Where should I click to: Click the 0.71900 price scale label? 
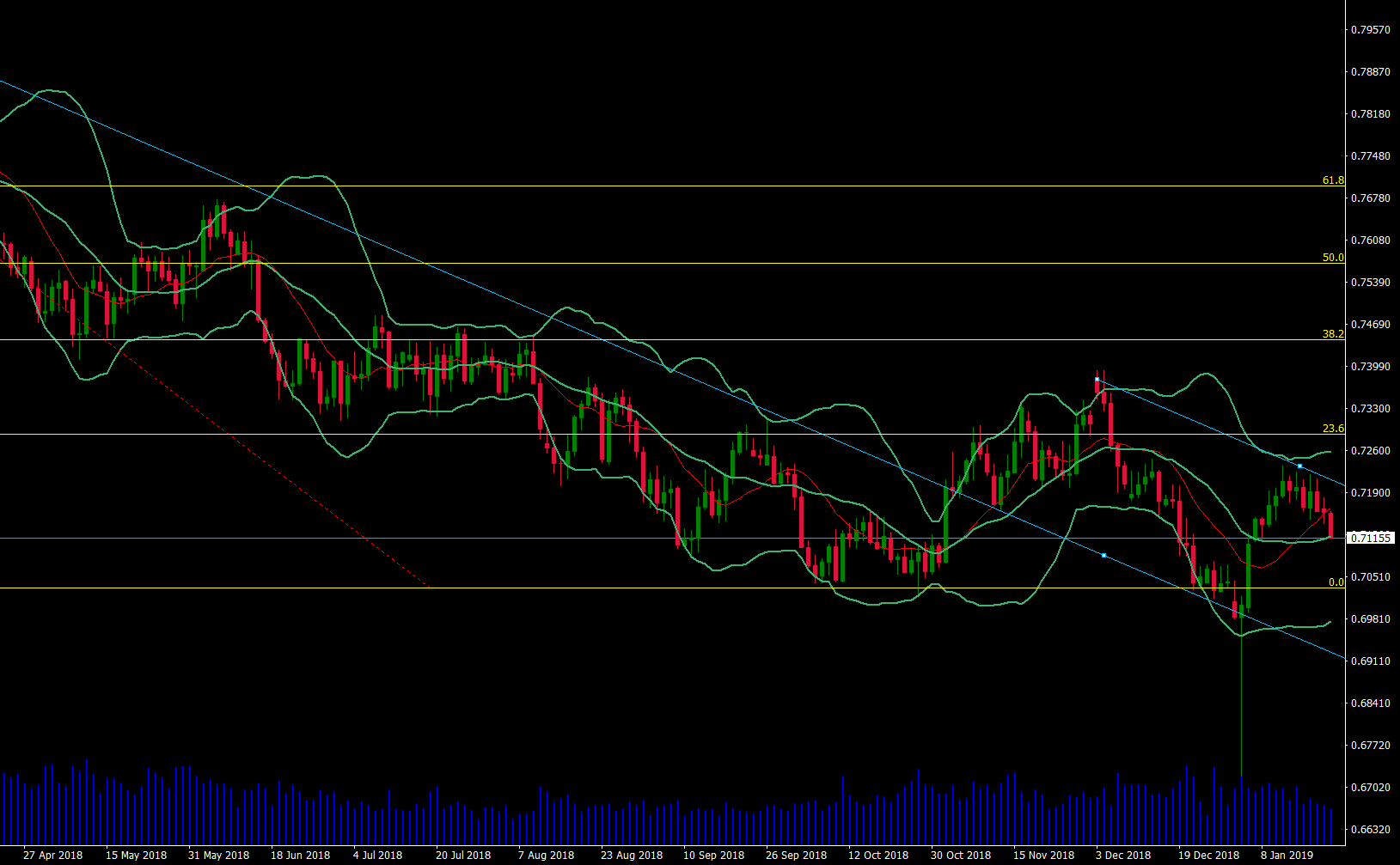[x=1371, y=493]
